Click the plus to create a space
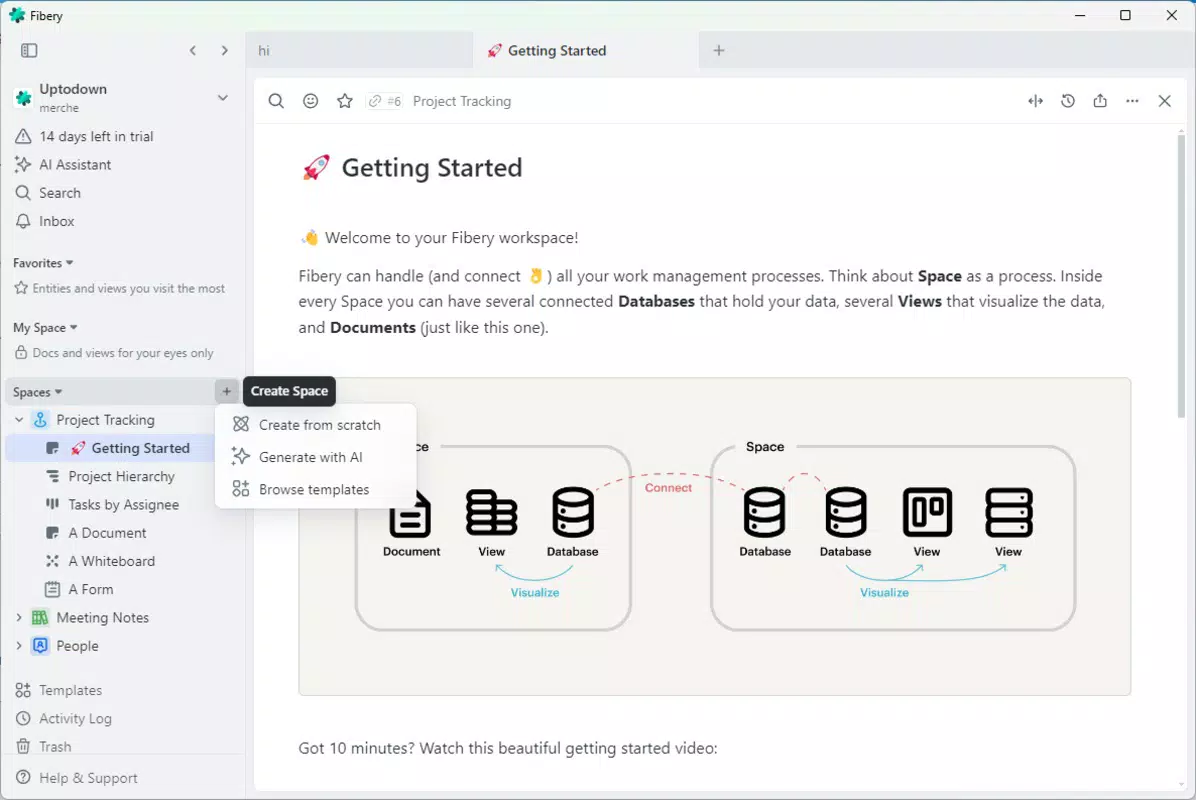1196x800 pixels. (227, 391)
